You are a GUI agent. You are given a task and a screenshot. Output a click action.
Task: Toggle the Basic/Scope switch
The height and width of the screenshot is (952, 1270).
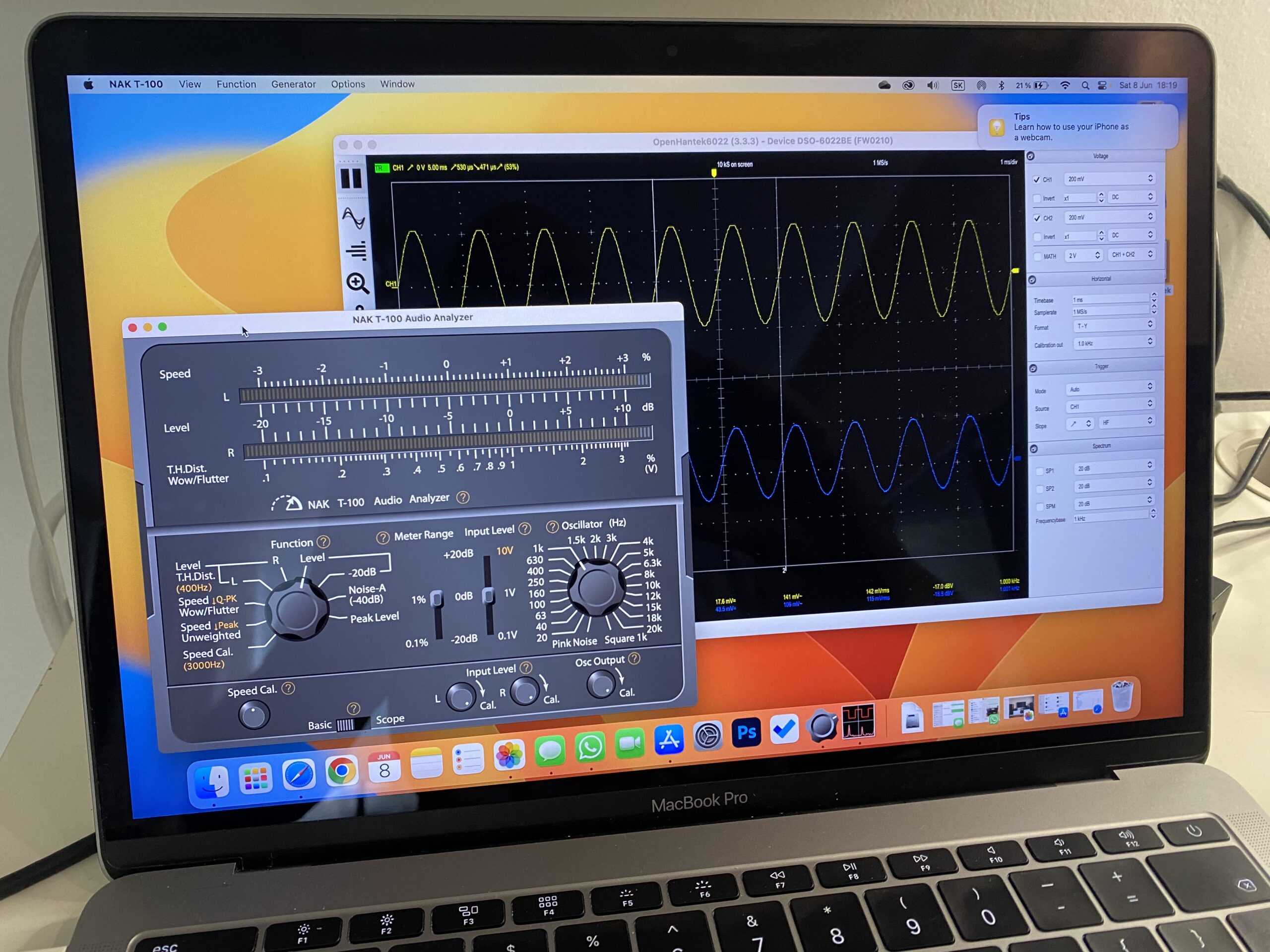(353, 725)
